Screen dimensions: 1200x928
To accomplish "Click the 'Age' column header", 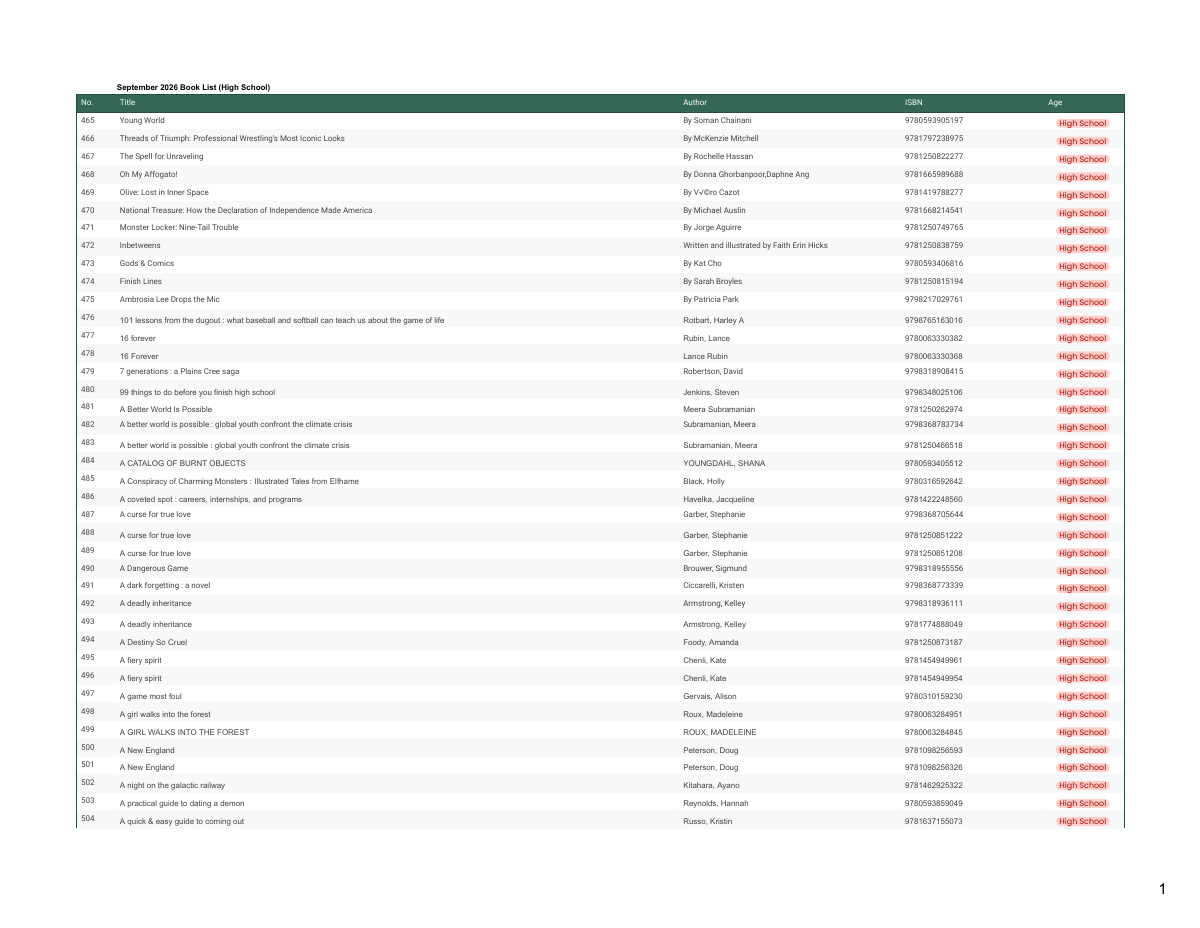I will (x=1055, y=103).
